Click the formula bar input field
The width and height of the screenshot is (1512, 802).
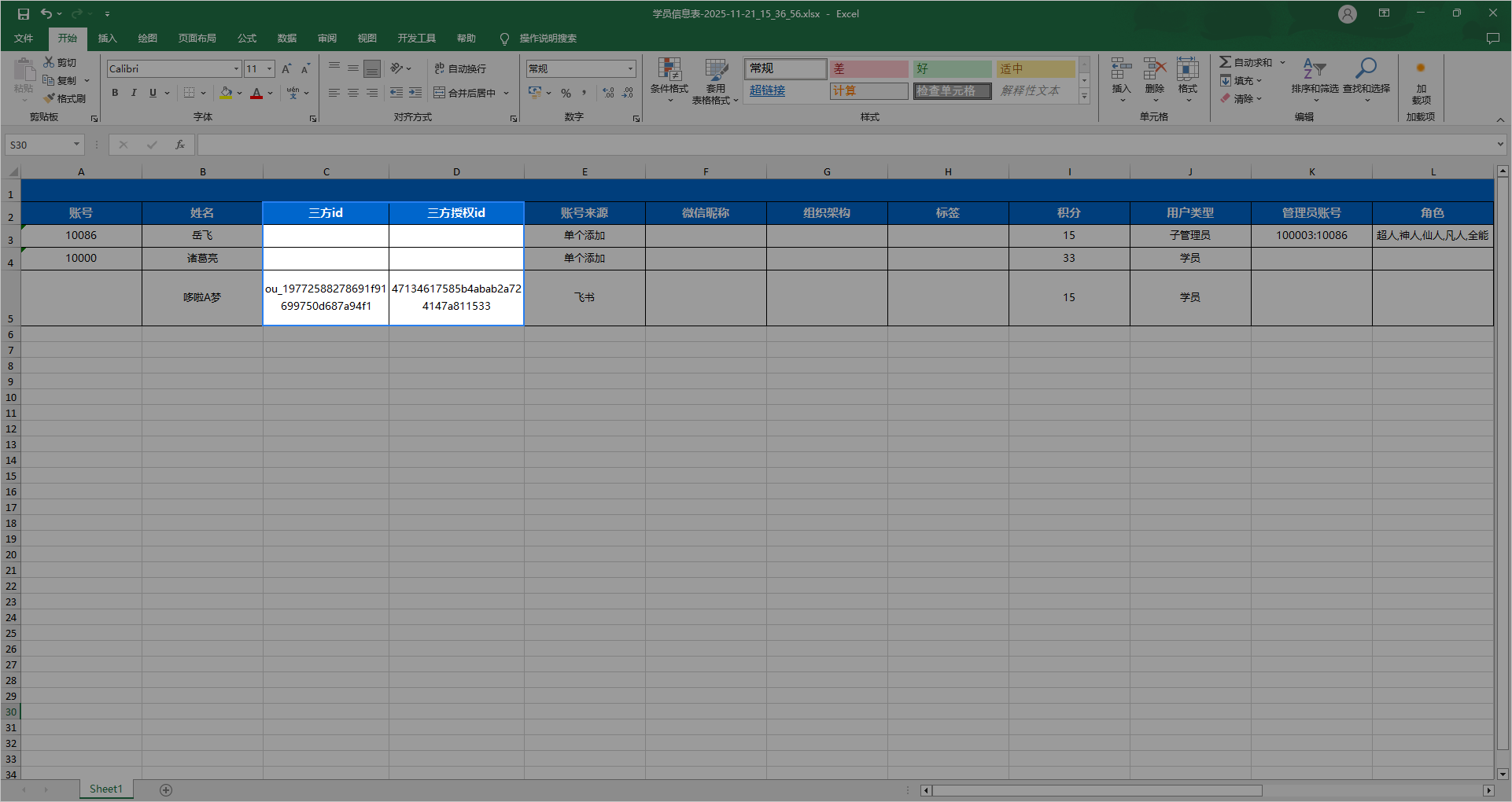tap(842, 145)
